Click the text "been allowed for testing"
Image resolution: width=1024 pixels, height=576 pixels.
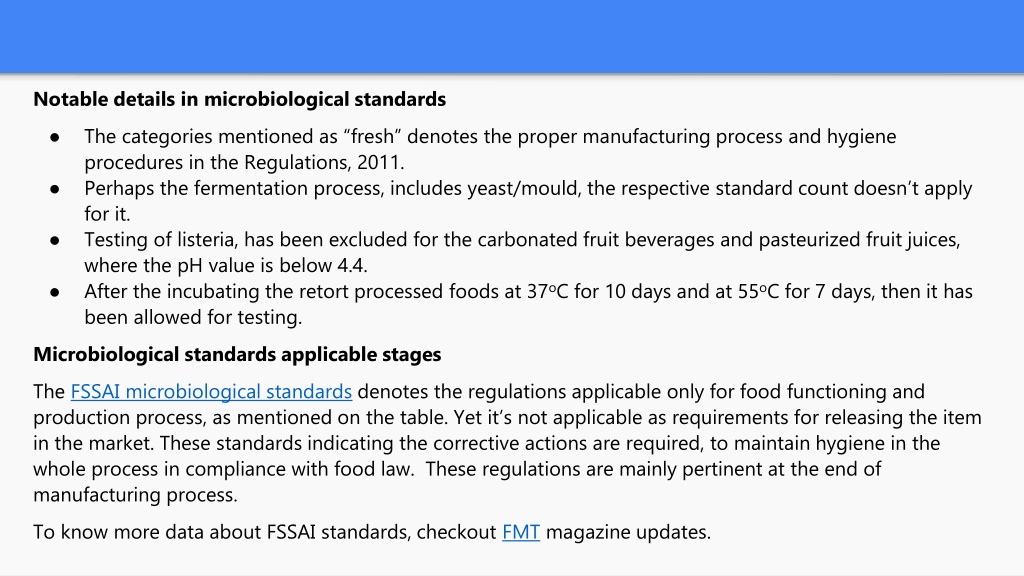coord(193,317)
